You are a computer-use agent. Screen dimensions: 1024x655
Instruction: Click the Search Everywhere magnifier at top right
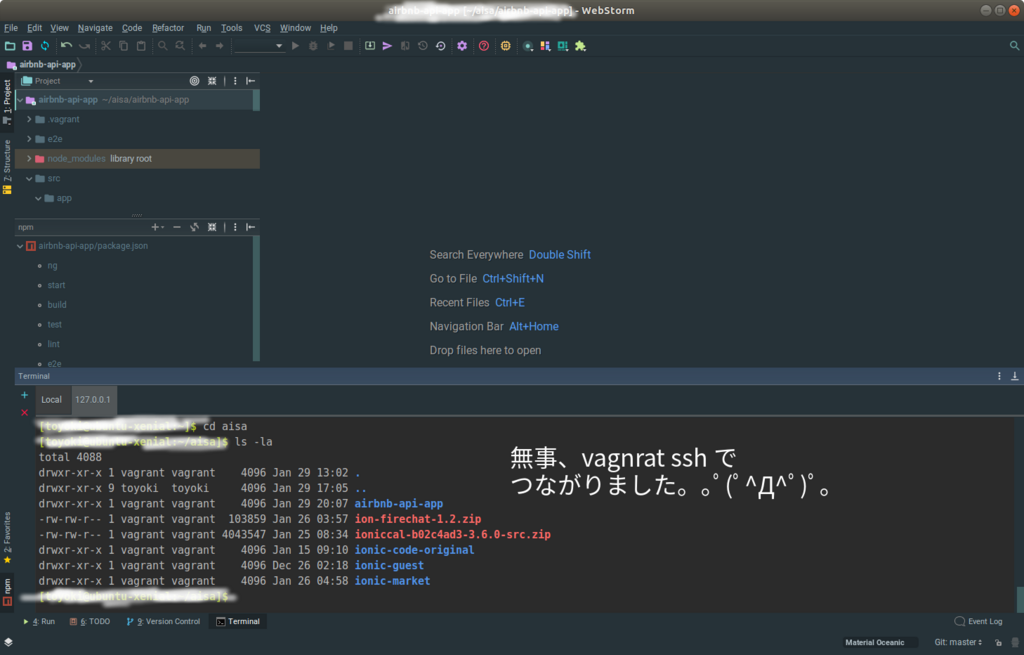pos(1014,46)
